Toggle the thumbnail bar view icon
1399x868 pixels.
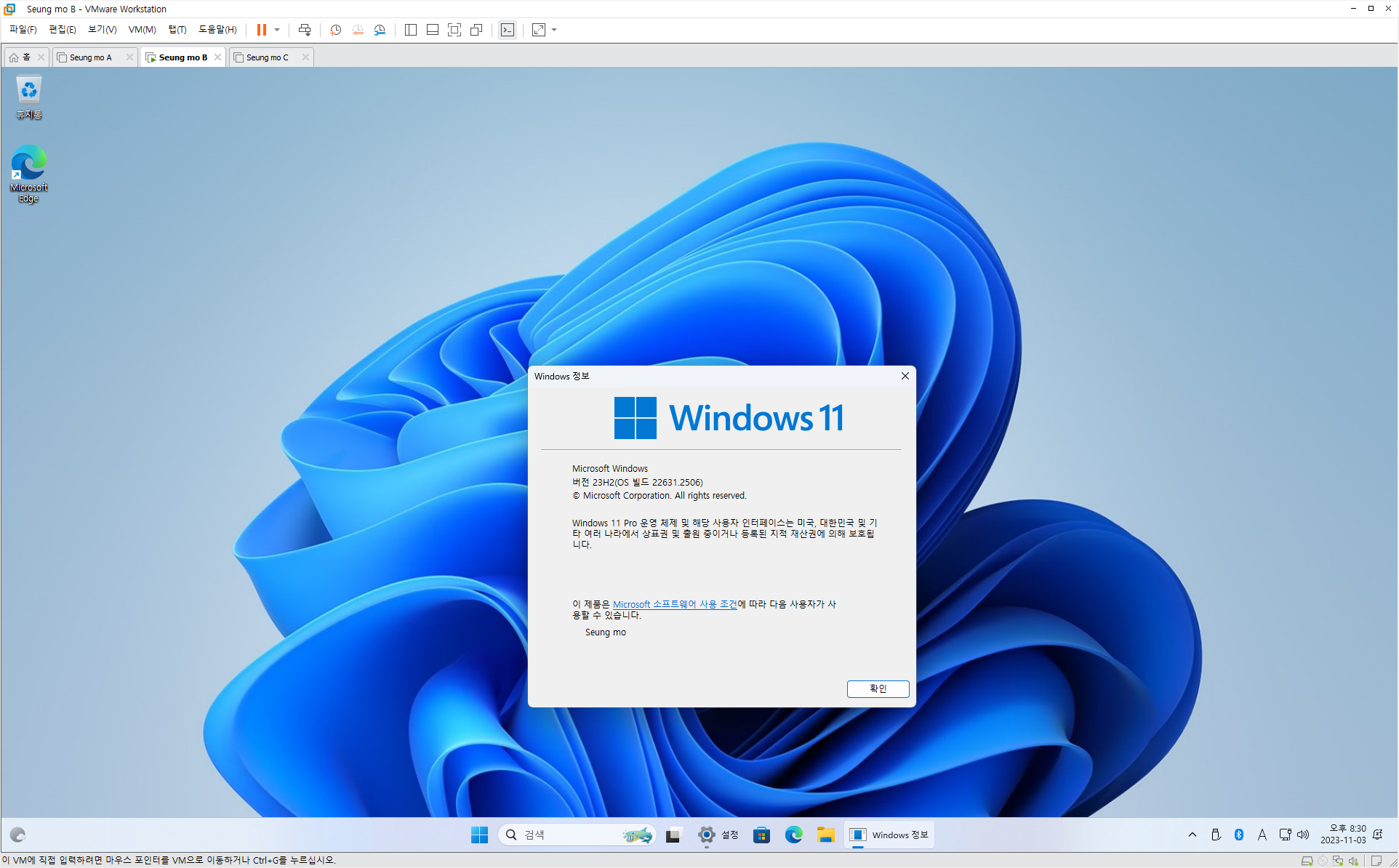(432, 30)
